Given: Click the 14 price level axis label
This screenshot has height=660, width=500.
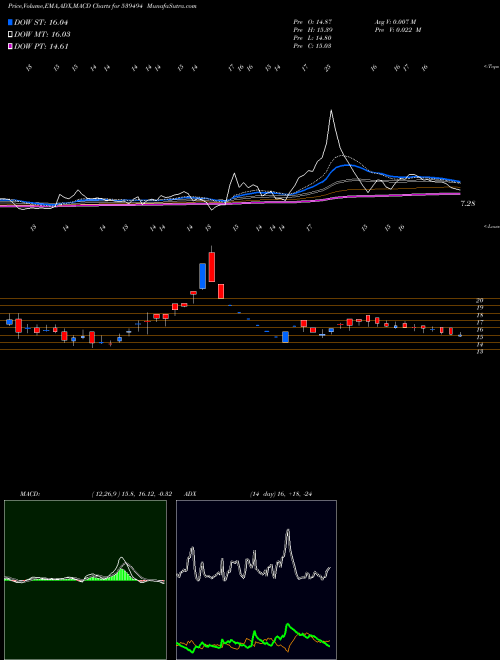Looking at the screenshot, I should (479, 345).
